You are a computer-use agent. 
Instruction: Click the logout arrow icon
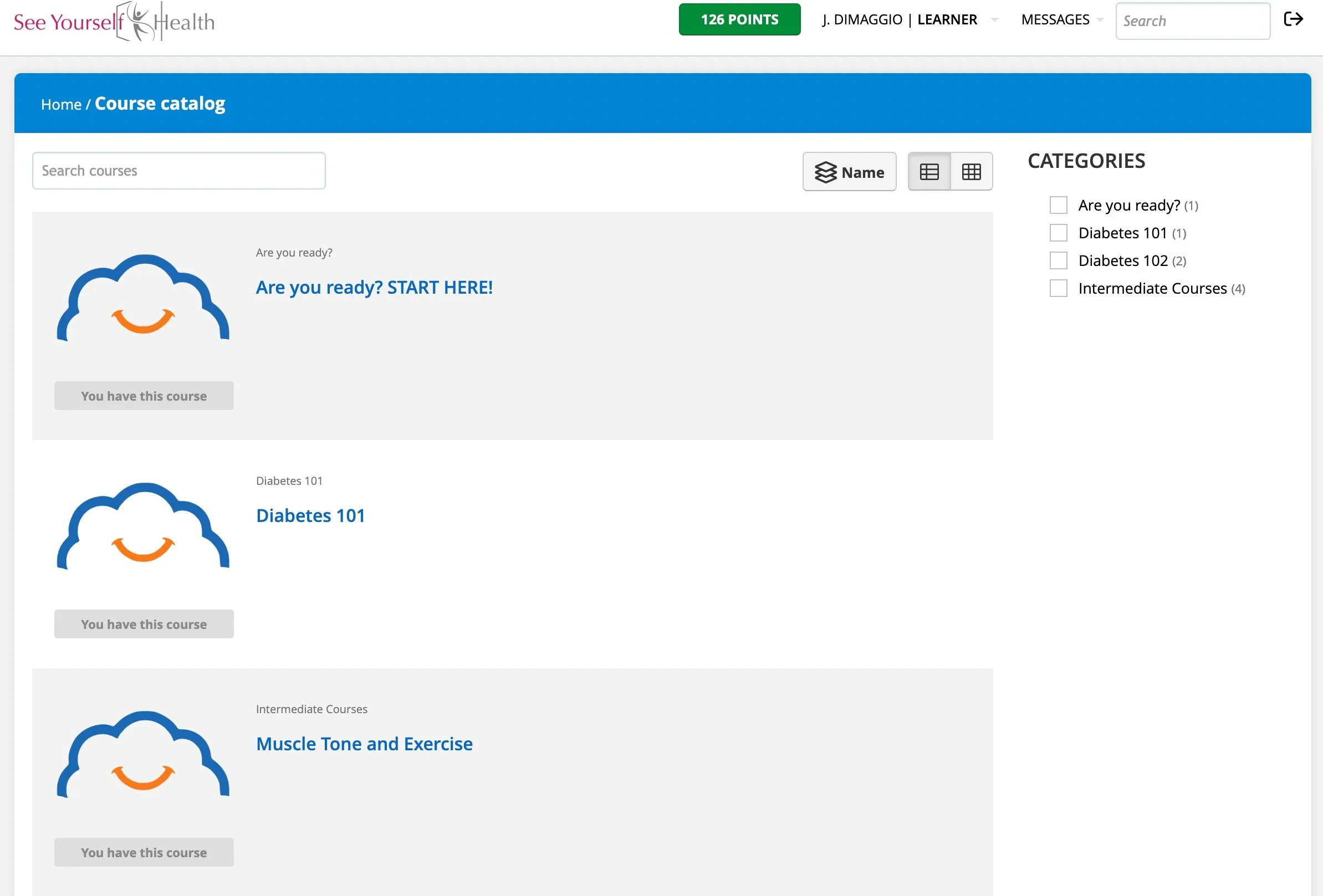[1293, 19]
